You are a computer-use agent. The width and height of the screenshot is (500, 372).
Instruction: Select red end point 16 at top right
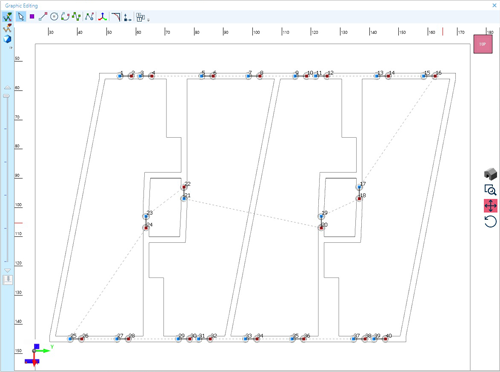(435, 76)
